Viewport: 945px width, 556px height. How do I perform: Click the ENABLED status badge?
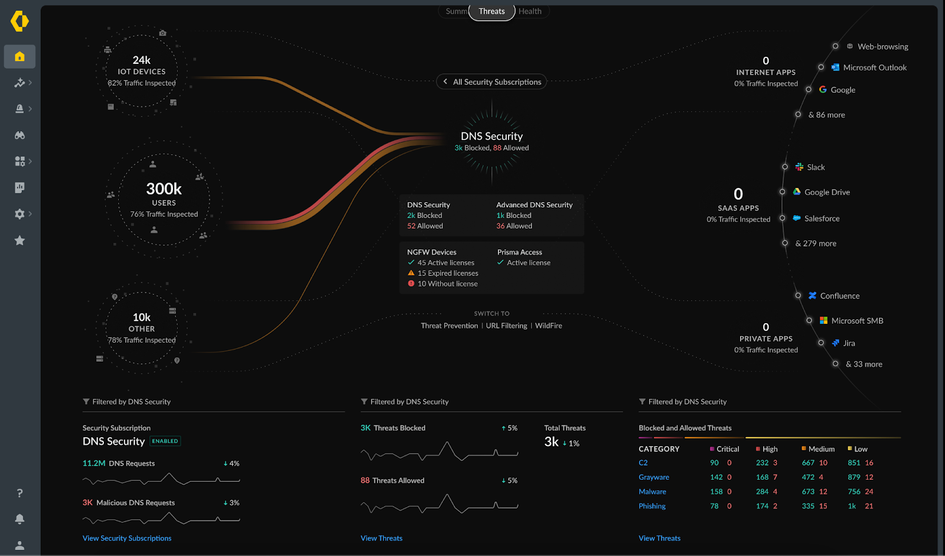pos(165,441)
